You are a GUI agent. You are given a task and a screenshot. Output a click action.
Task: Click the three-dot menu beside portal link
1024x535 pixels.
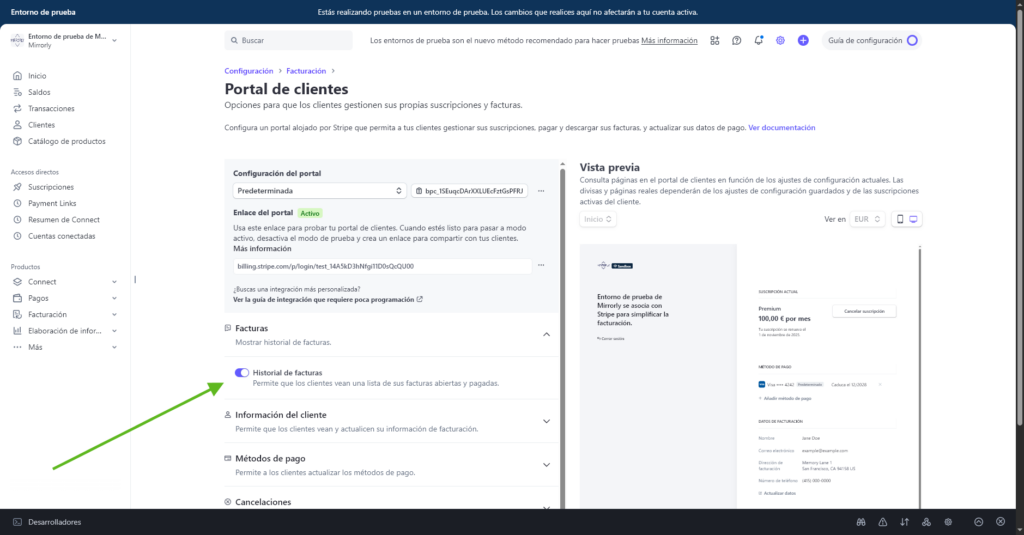click(x=541, y=266)
